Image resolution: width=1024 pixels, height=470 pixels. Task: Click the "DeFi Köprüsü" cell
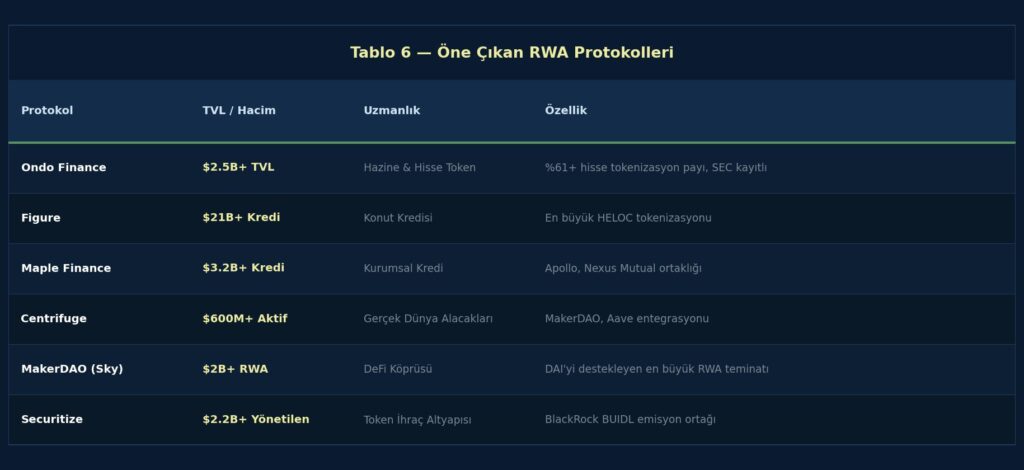[398, 369]
